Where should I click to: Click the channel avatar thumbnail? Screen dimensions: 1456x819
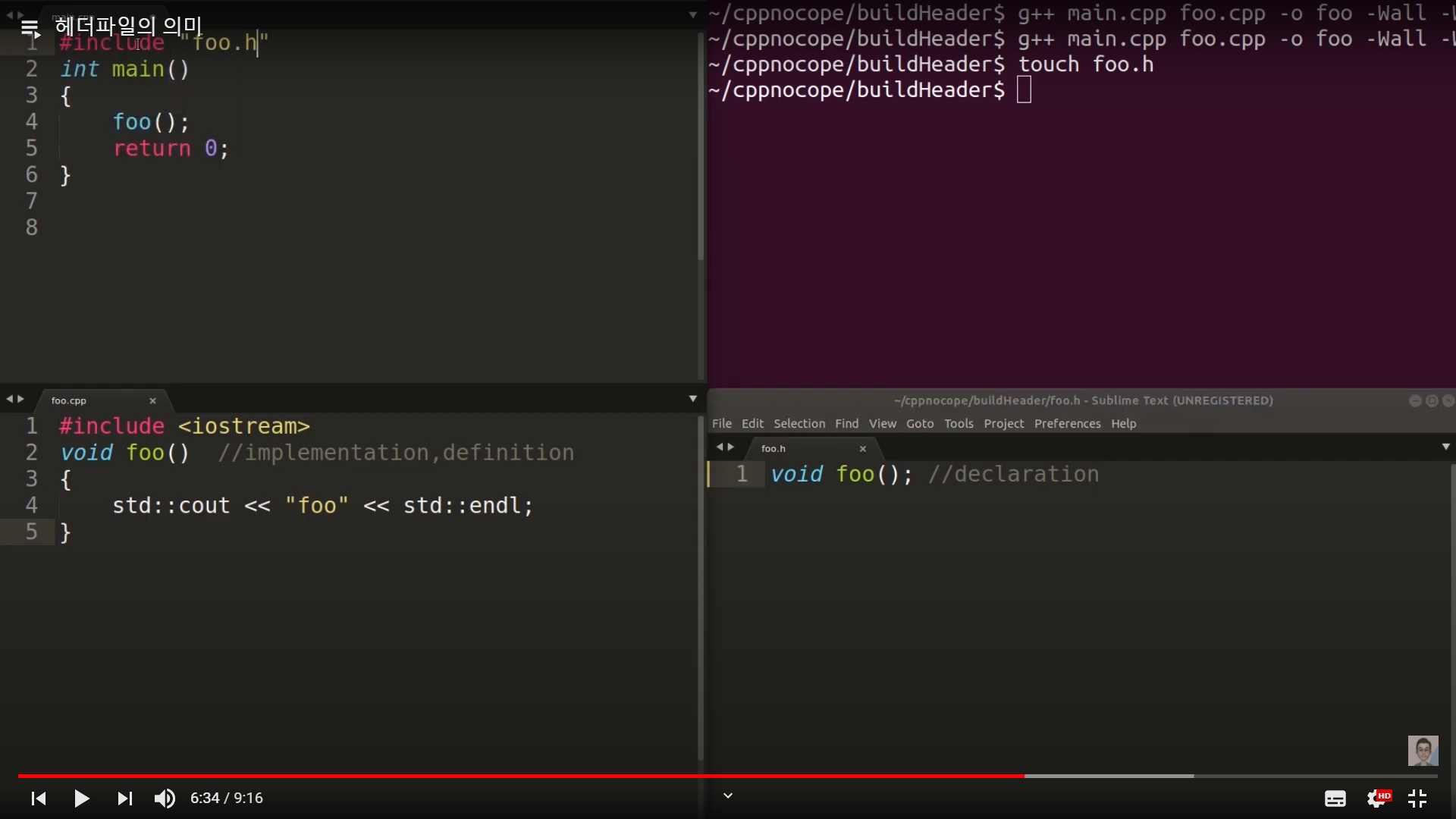(1423, 750)
